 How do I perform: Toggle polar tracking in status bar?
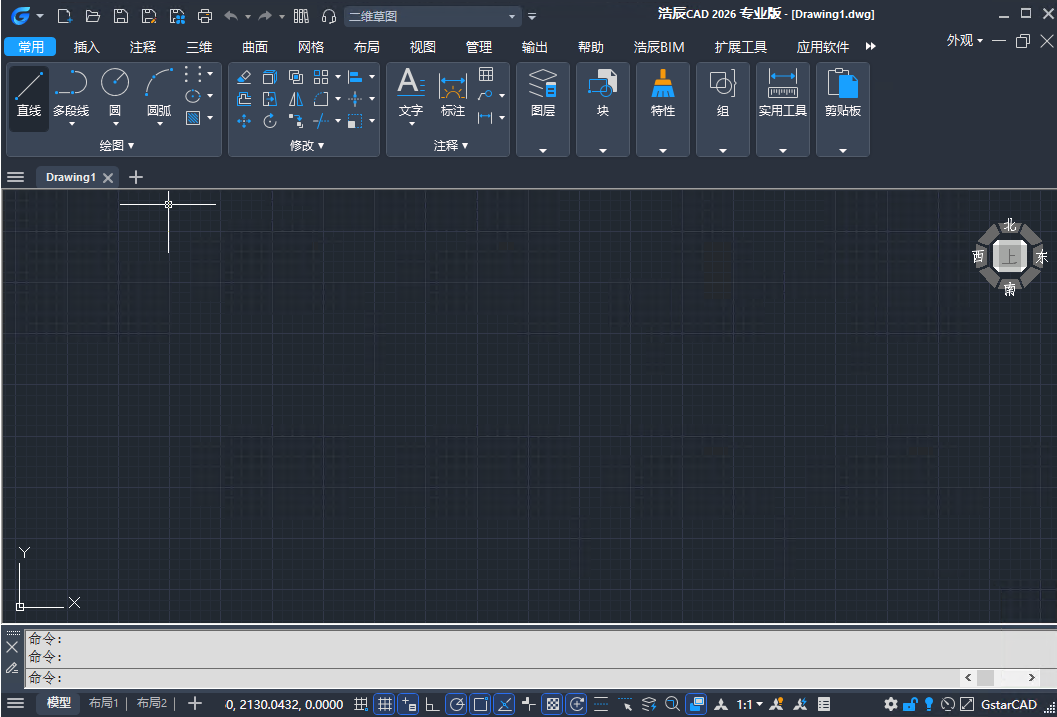[456, 704]
